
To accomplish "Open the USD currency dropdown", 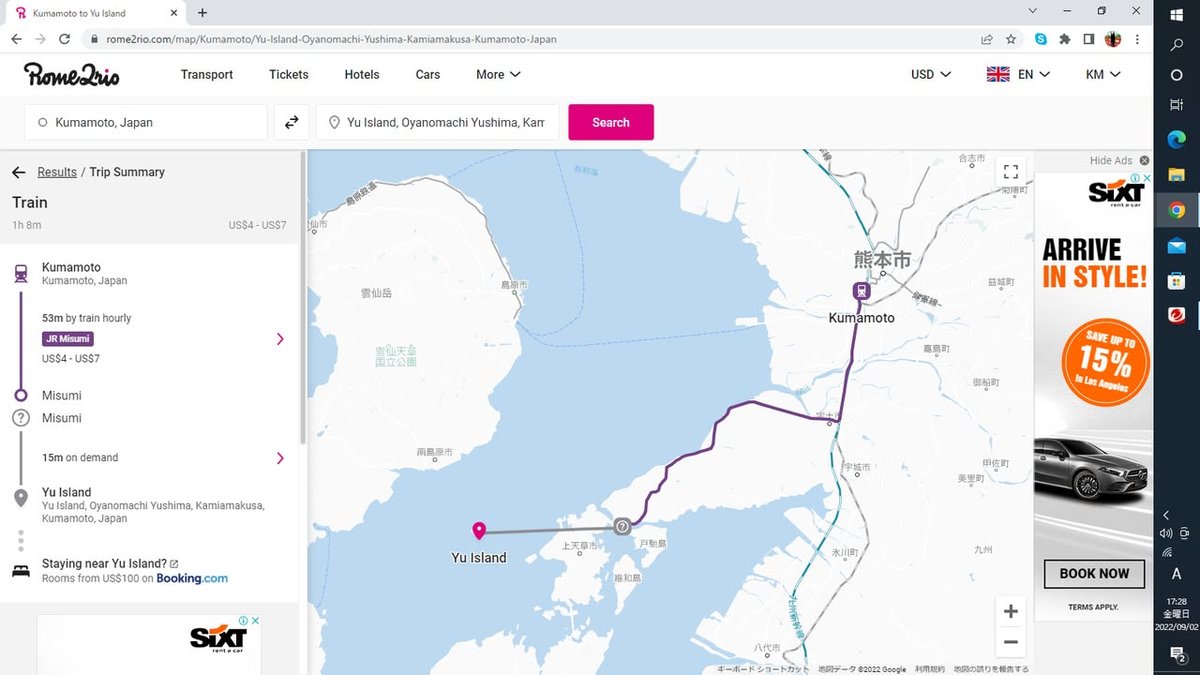I will 930,74.
